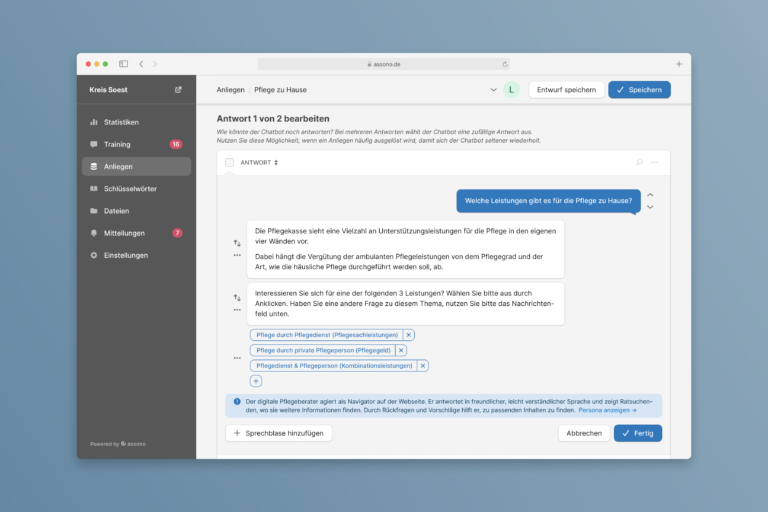The image size is (768, 512).
Task: Click the reorder arrows icon for the first speech bubble
Action: tap(237, 243)
